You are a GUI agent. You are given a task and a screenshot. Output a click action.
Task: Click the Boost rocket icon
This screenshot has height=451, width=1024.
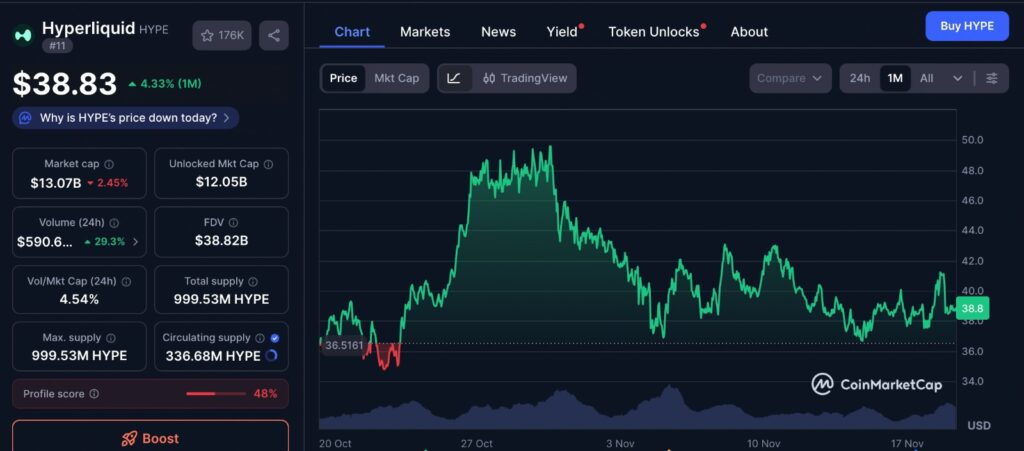[x=129, y=439]
